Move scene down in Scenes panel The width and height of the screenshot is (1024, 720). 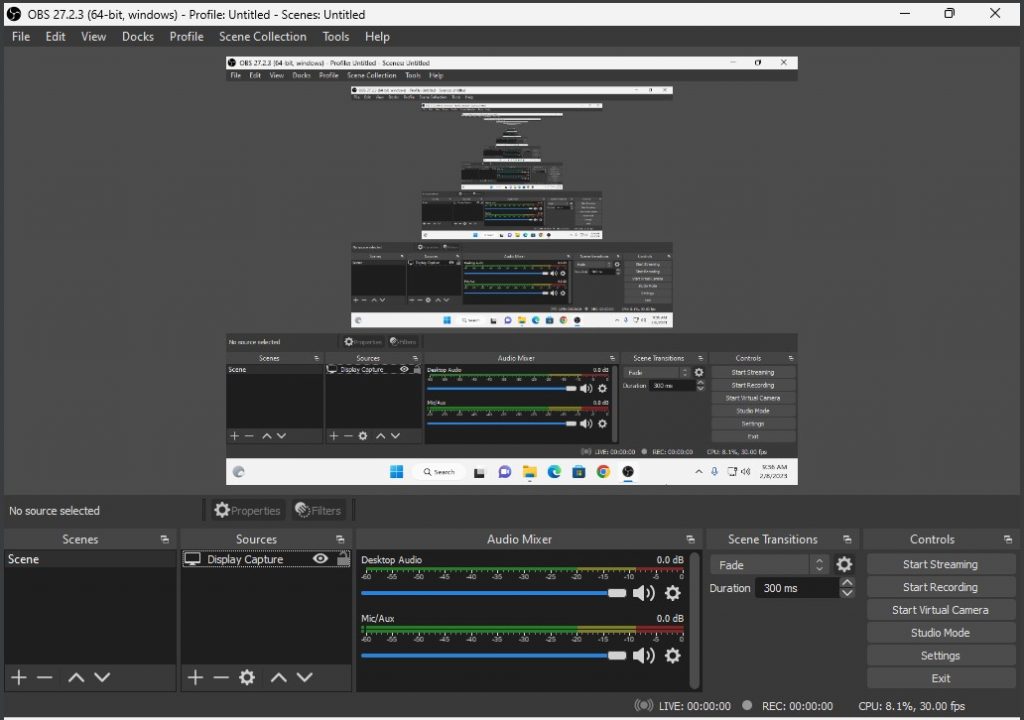[x=102, y=678]
